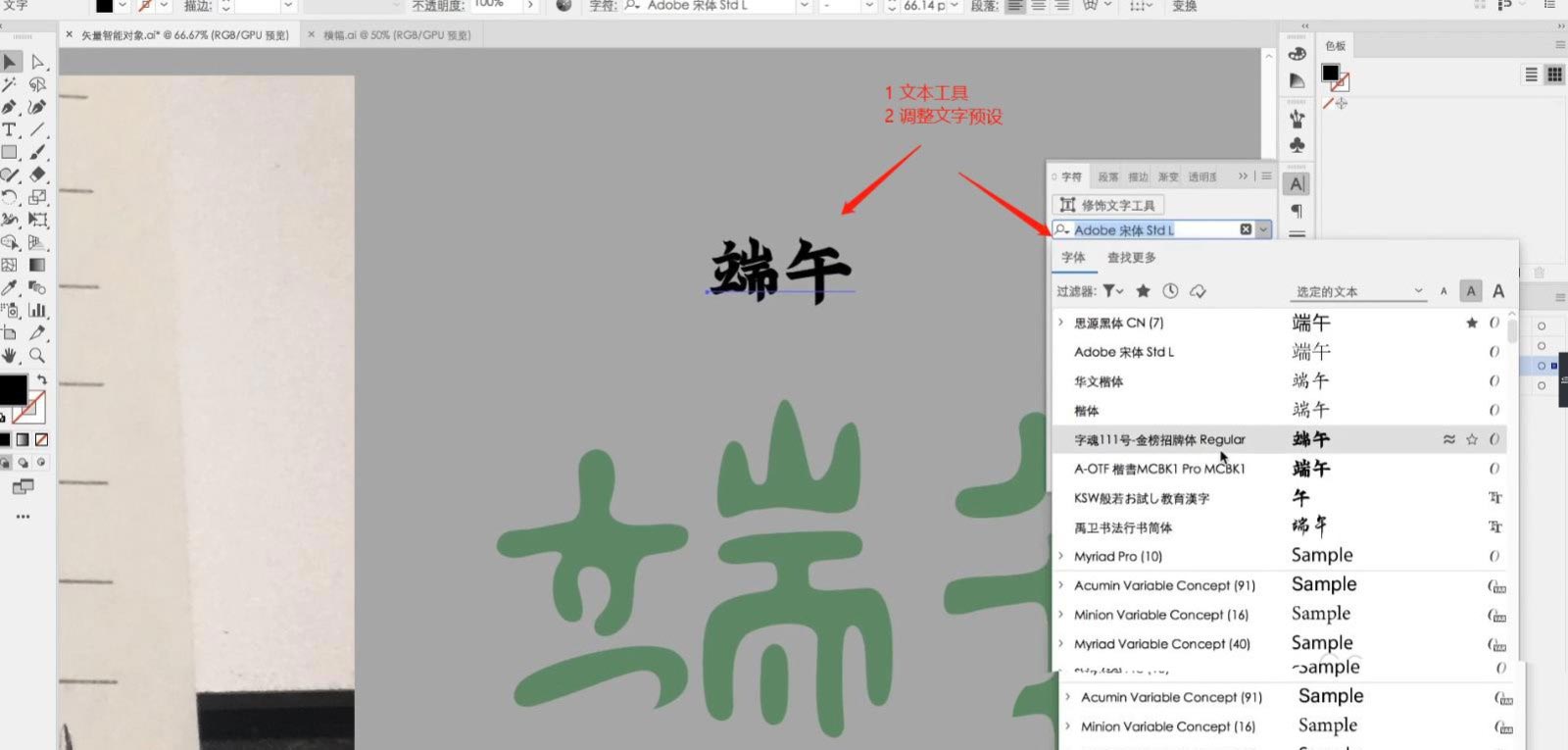This screenshot has height=750, width=1568.
Task: Expand Myriad Variable Concept (40) family
Action: click(1060, 644)
